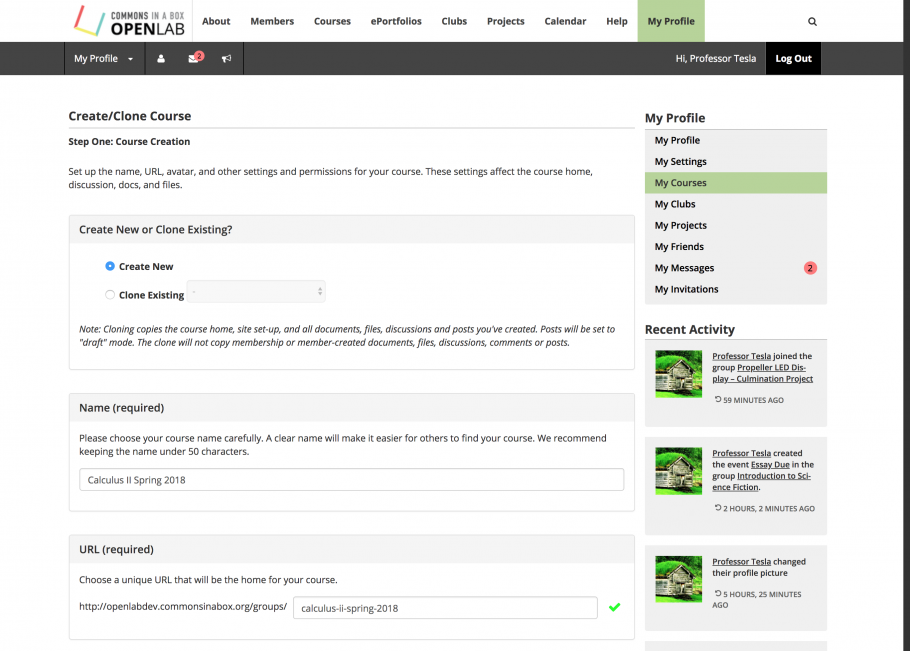
Task: Open the ePortfolios menu item
Action: tap(396, 21)
